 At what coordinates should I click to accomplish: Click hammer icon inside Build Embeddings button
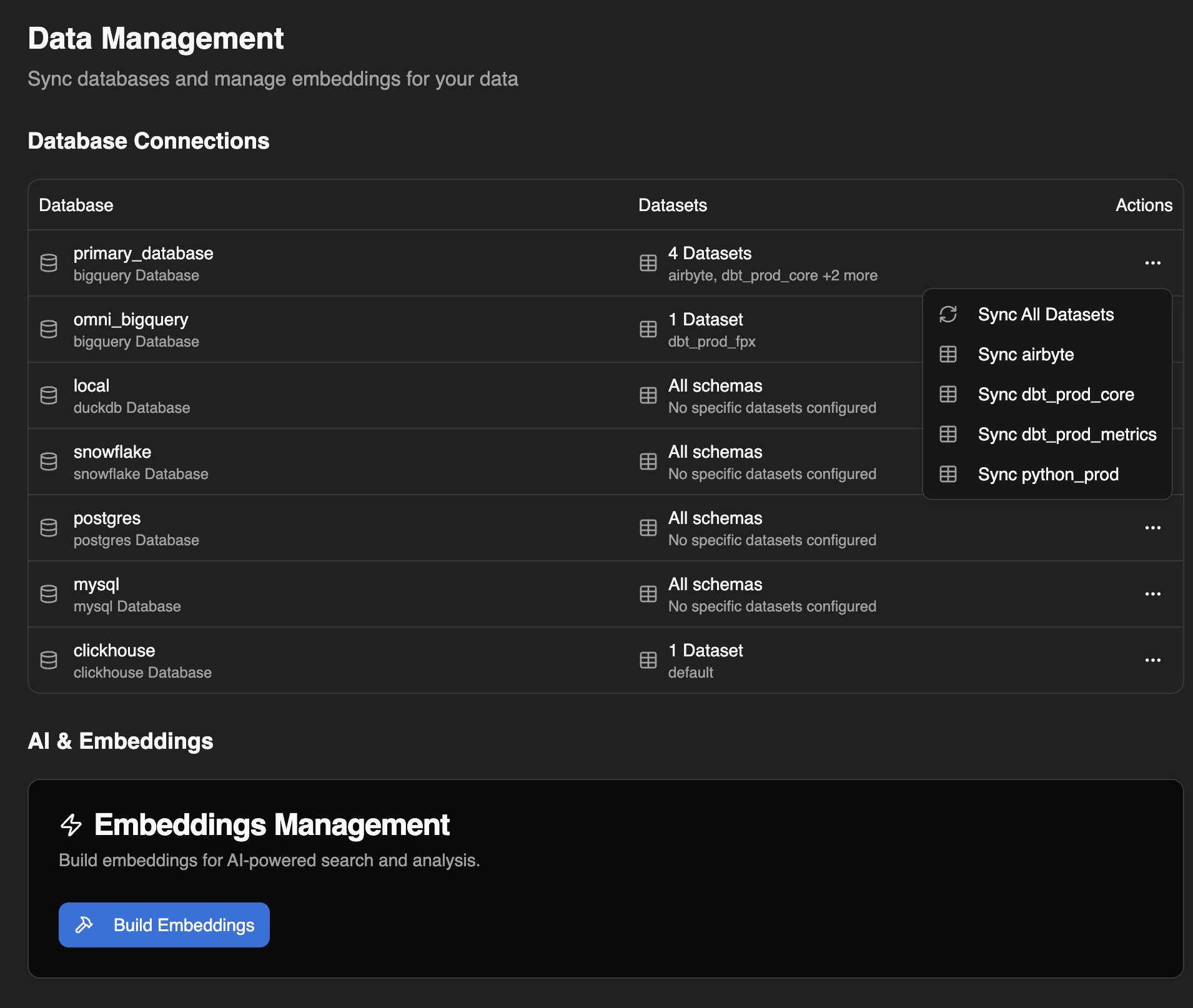[x=84, y=925]
